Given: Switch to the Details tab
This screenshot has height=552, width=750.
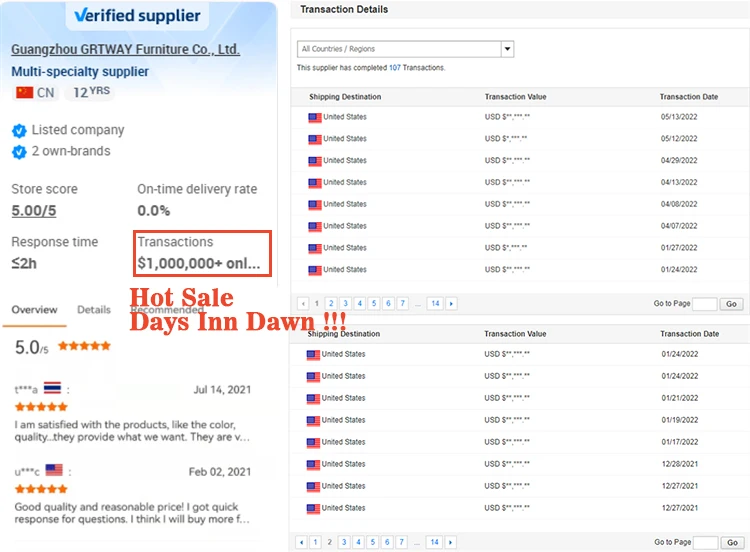Looking at the screenshot, I should tap(94, 309).
